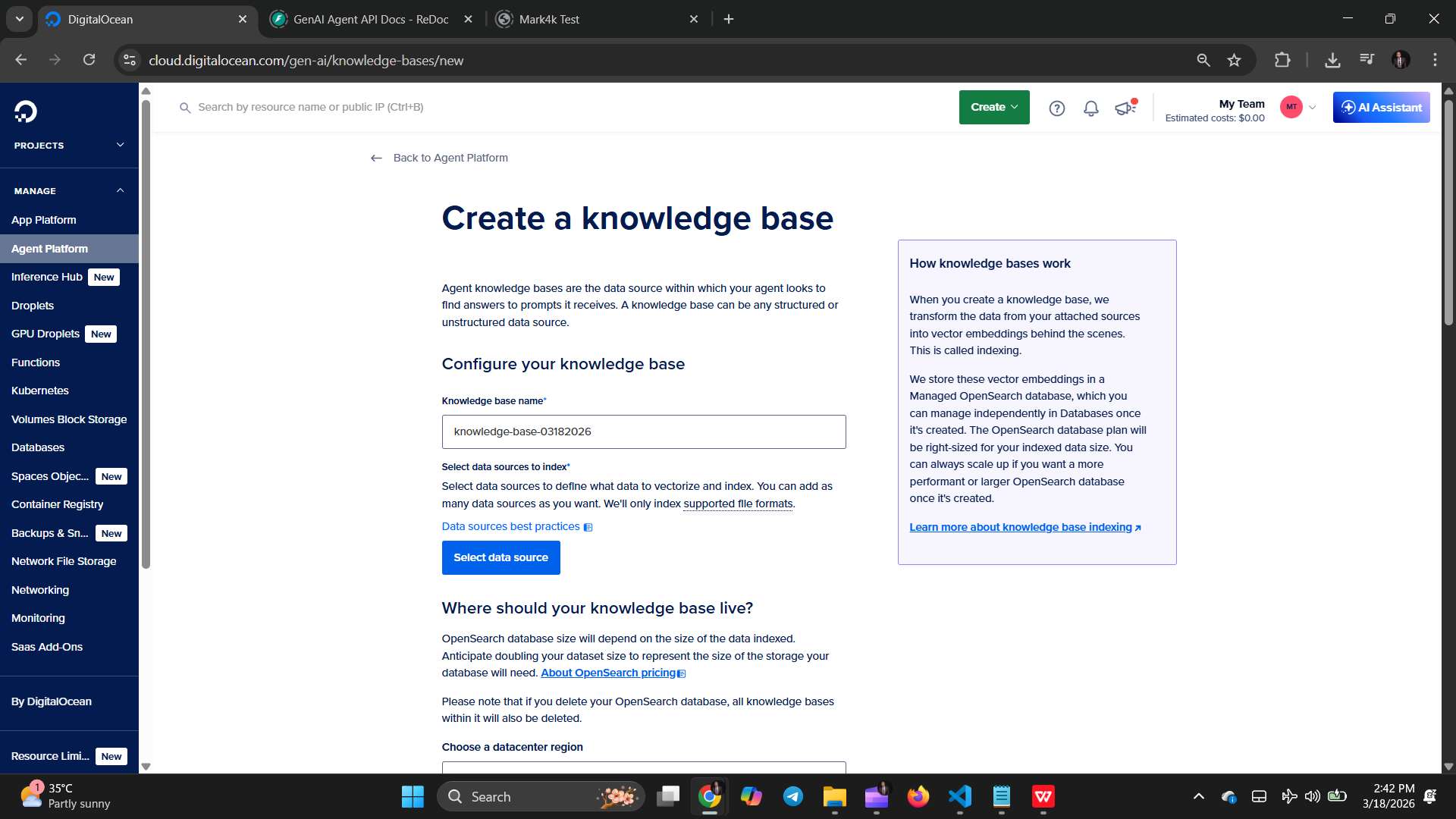Collapse the Manage section chevron
Image resolution: width=1456 pixels, height=819 pixels.
click(x=120, y=190)
